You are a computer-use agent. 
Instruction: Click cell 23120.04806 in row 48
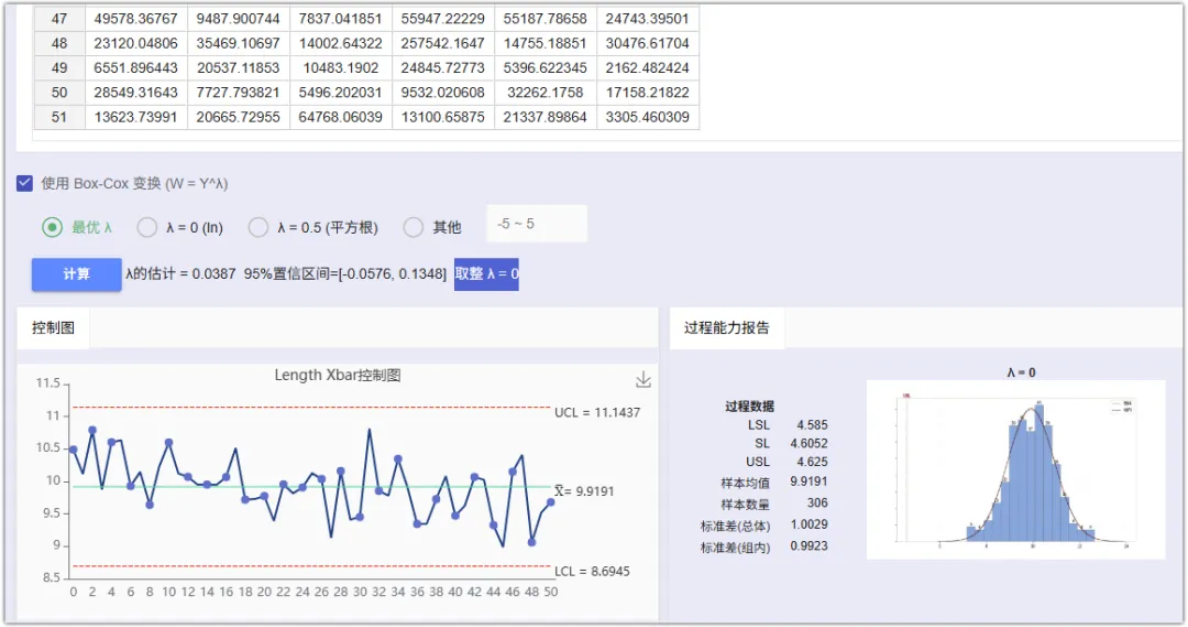tap(136, 43)
